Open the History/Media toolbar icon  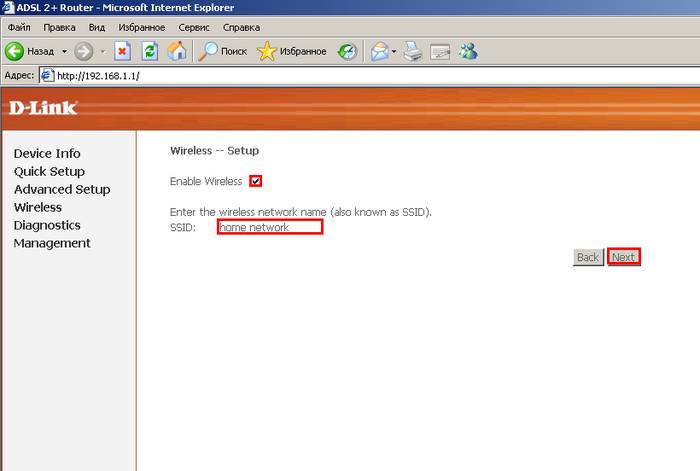[x=347, y=50]
